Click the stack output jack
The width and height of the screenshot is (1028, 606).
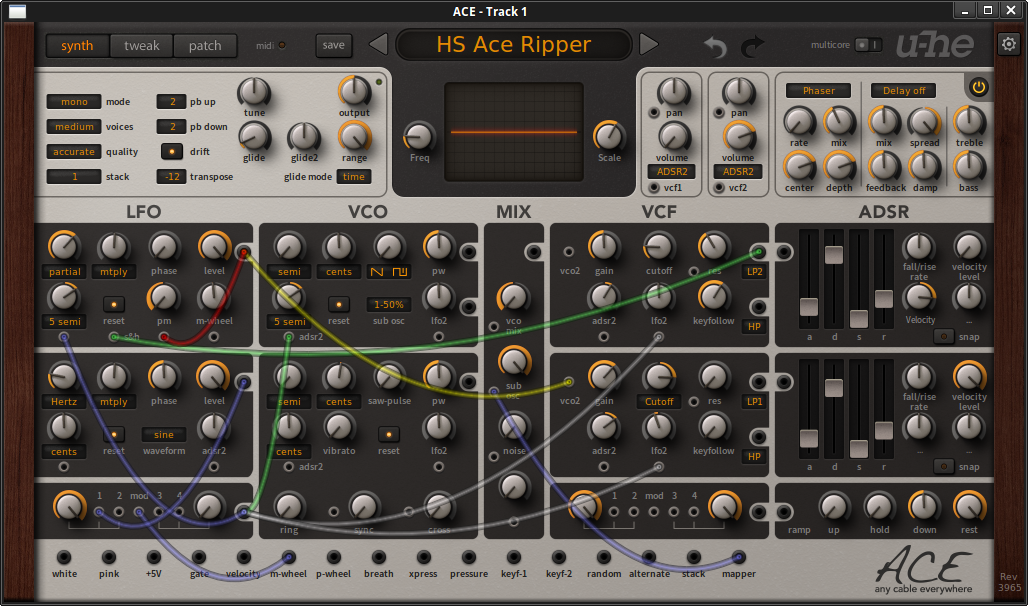pos(694,557)
